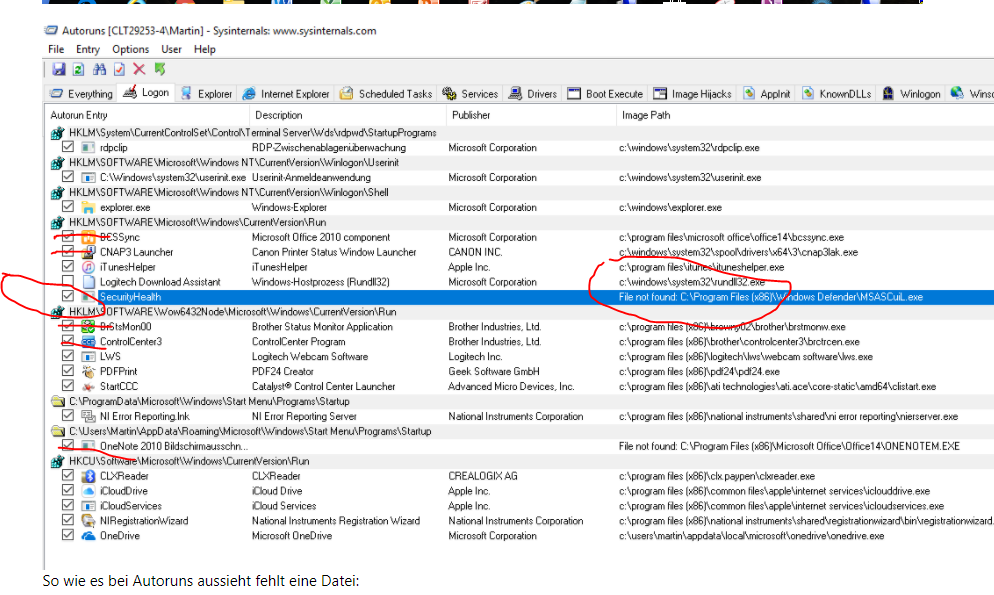Switch to the Boot Execute tab
The image size is (994, 595).
(x=605, y=94)
